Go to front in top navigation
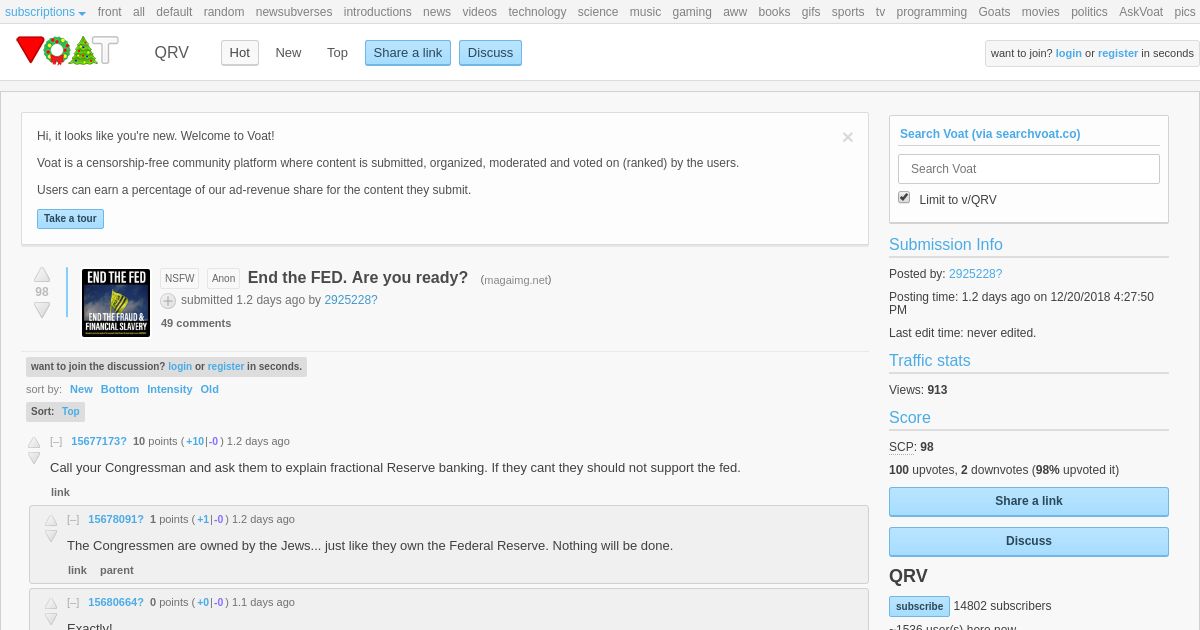Image resolution: width=1200 pixels, height=630 pixels. click(x=110, y=12)
